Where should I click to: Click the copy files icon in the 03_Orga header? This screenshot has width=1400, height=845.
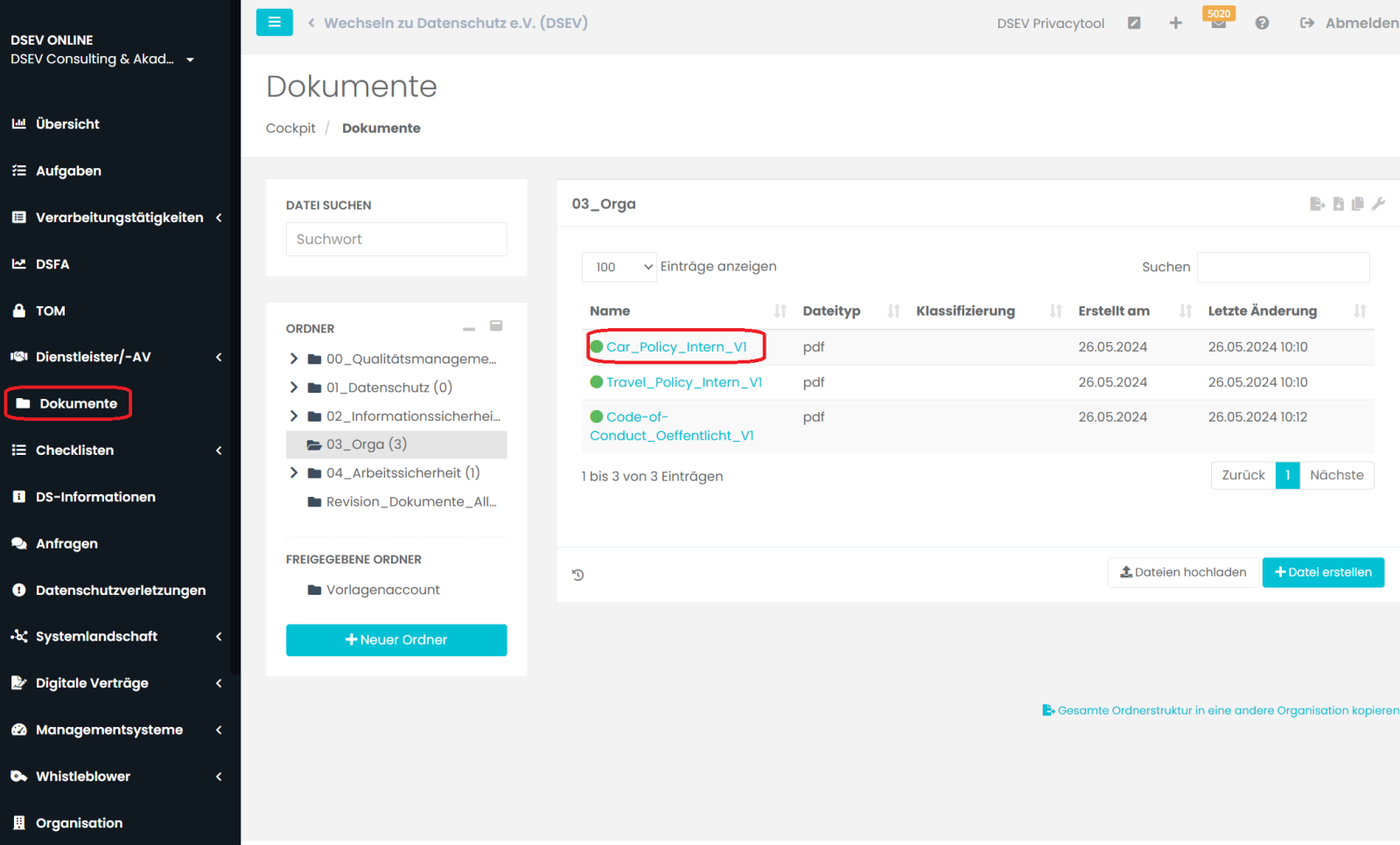(1358, 204)
